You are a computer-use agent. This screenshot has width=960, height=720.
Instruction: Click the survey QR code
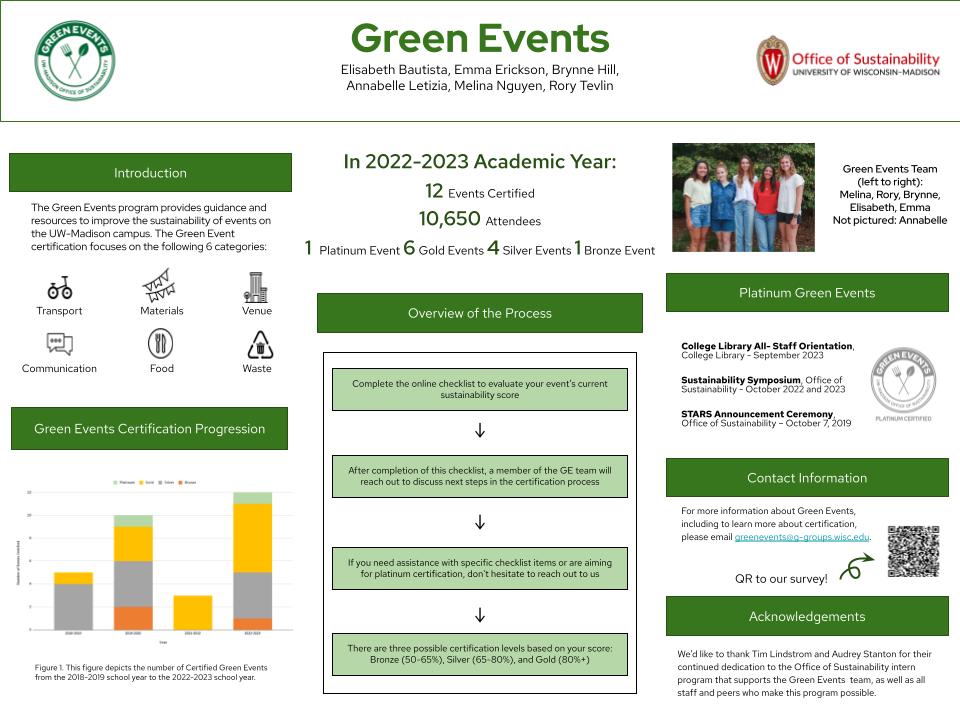(x=913, y=551)
